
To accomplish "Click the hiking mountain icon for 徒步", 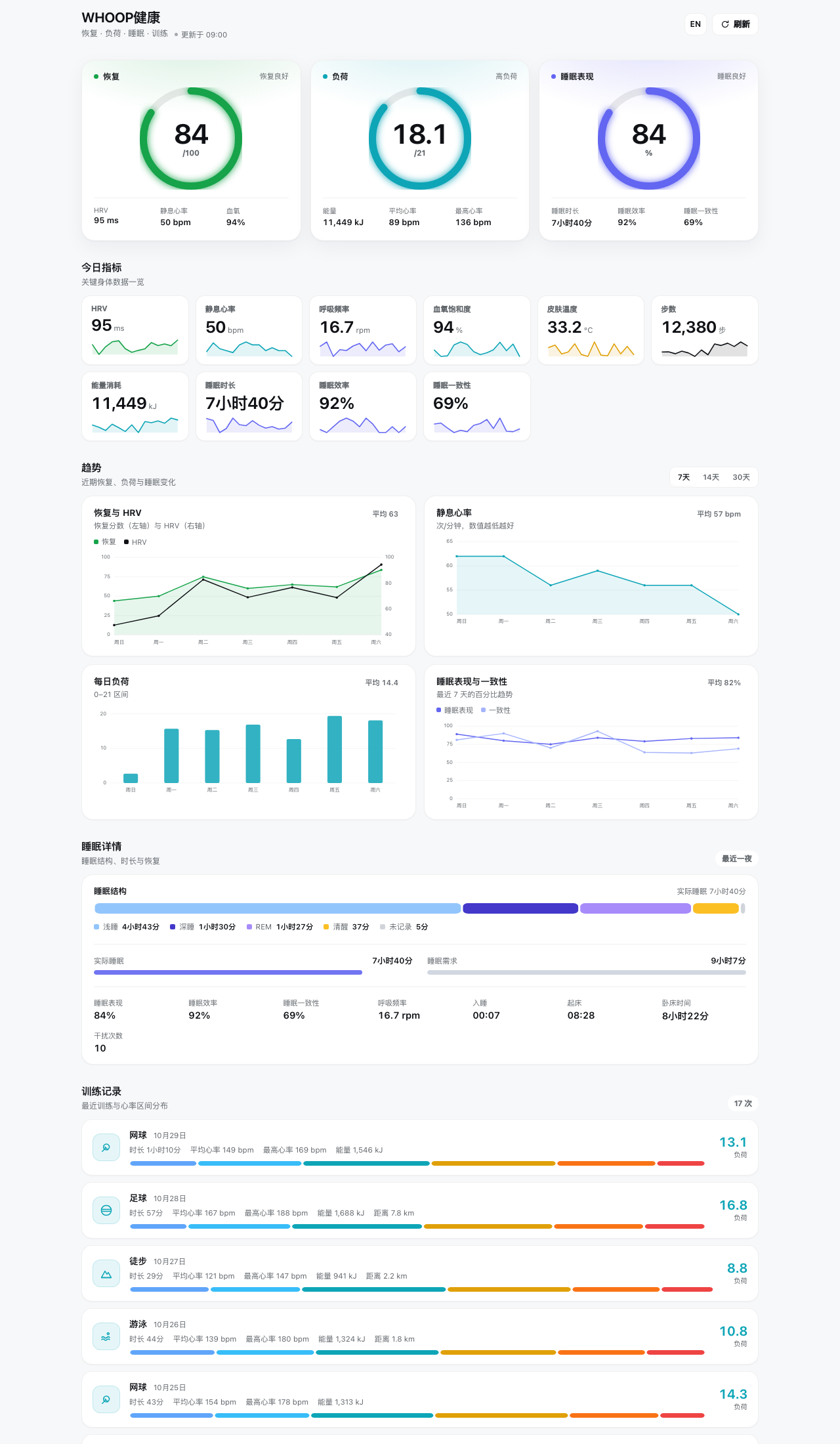I will pyautogui.click(x=106, y=1273).
